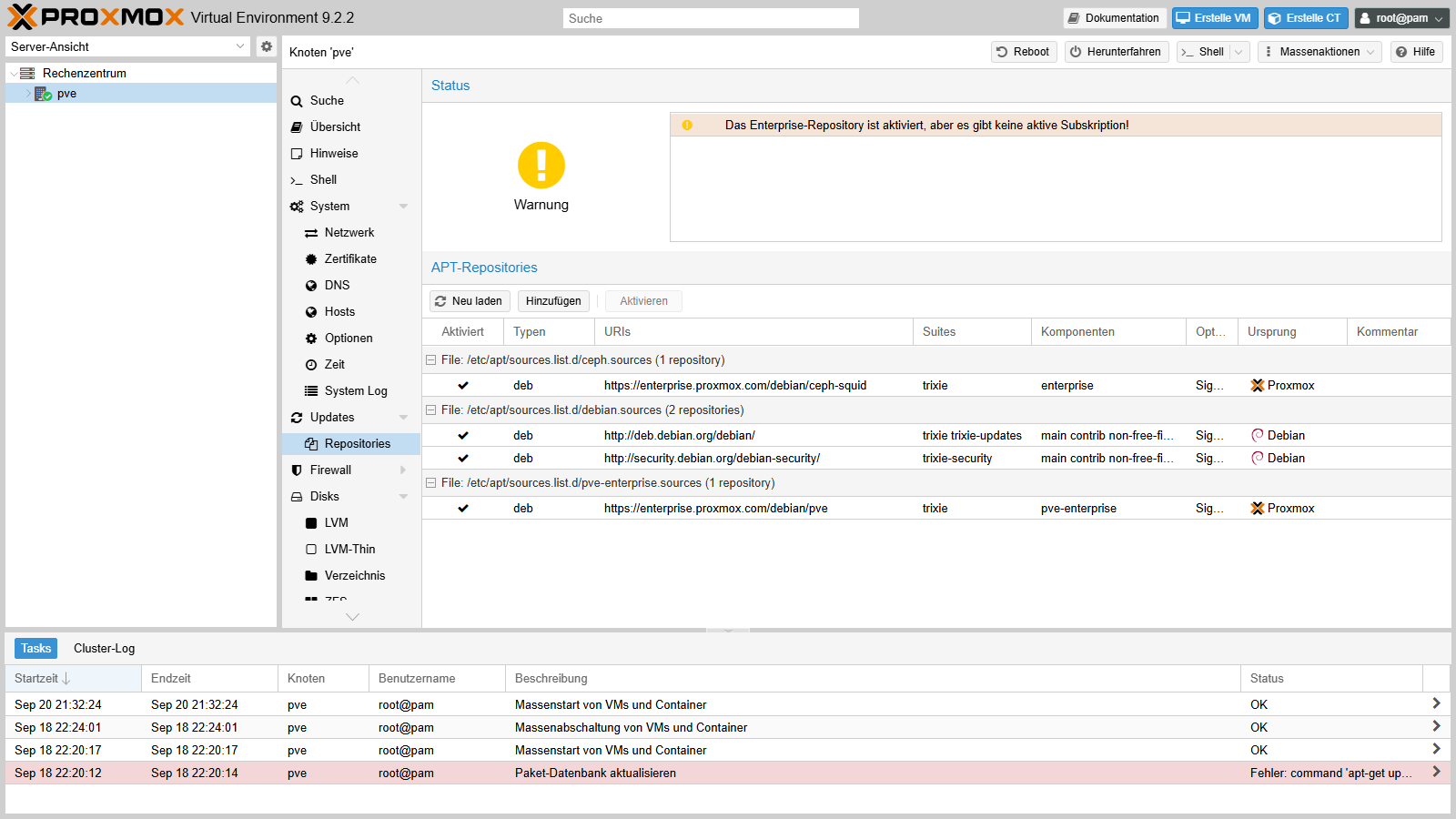
Task: Click Hinzufügen button
Action: (553, 301)
